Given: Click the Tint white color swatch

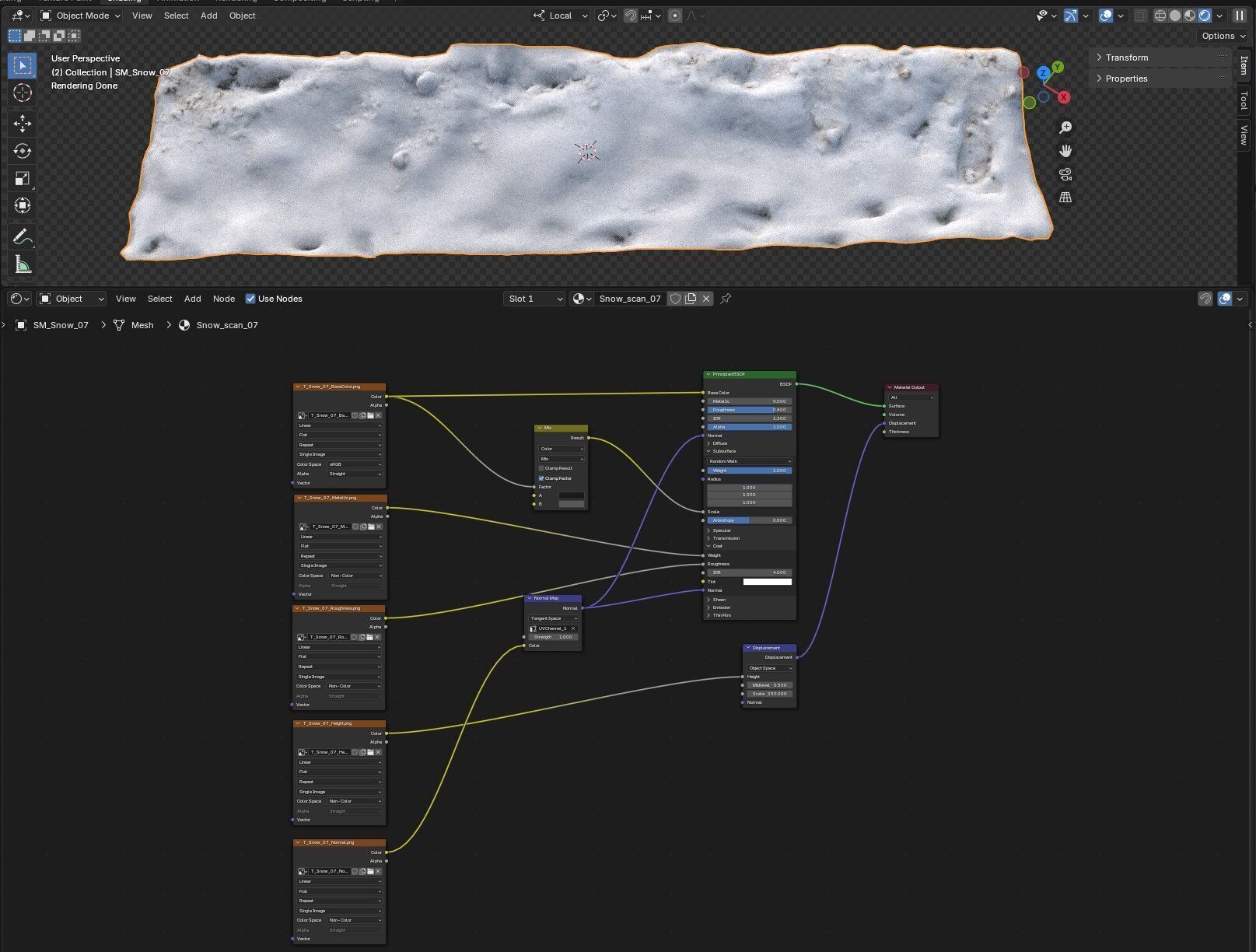Looking at the screenshot, I should [x=768, y=582].
